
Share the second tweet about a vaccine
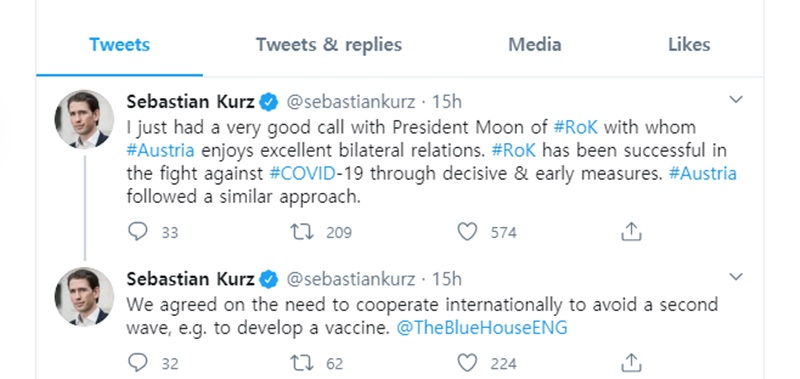[631, 363]
